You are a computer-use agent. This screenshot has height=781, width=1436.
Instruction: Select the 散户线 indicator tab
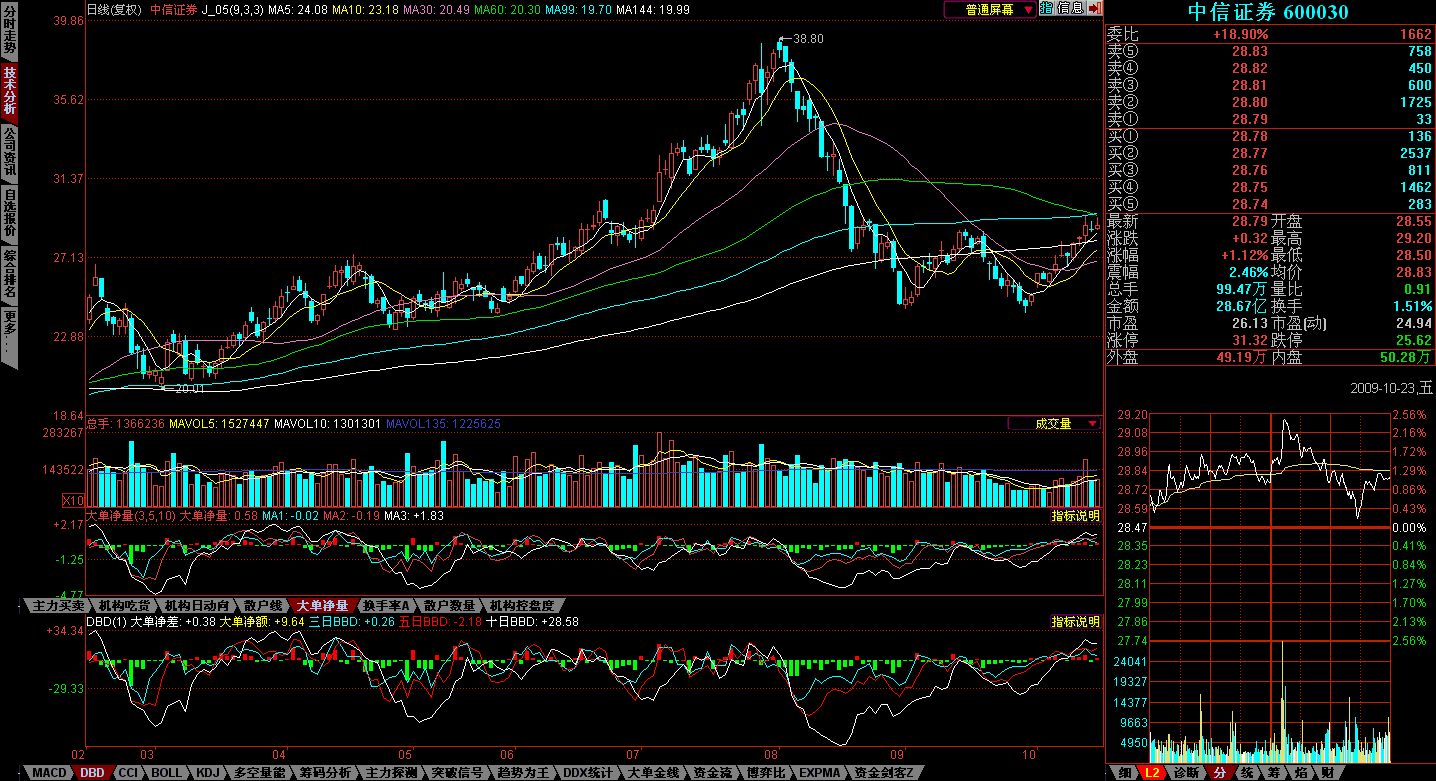pos(263,606)
